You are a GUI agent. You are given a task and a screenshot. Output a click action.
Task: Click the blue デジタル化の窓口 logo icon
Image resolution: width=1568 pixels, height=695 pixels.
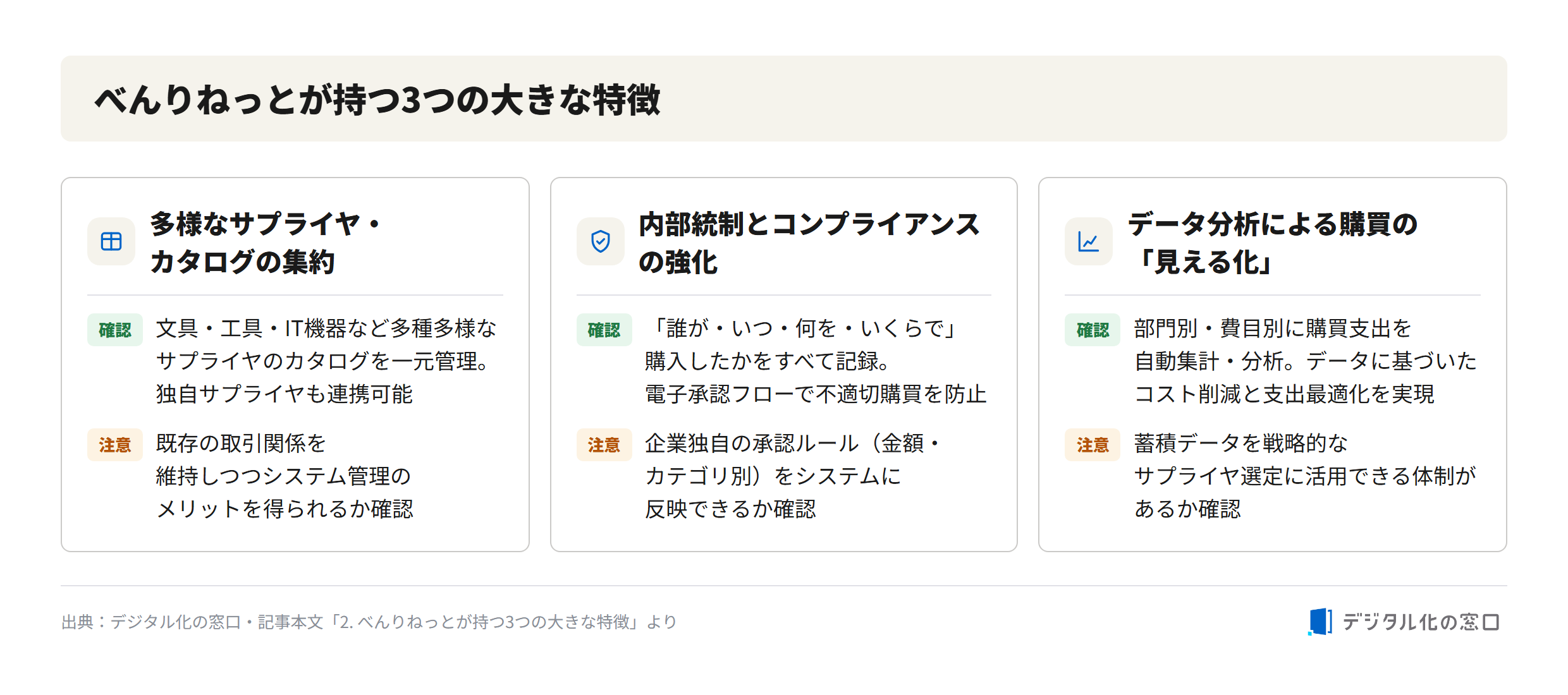tap(1320, 622)
